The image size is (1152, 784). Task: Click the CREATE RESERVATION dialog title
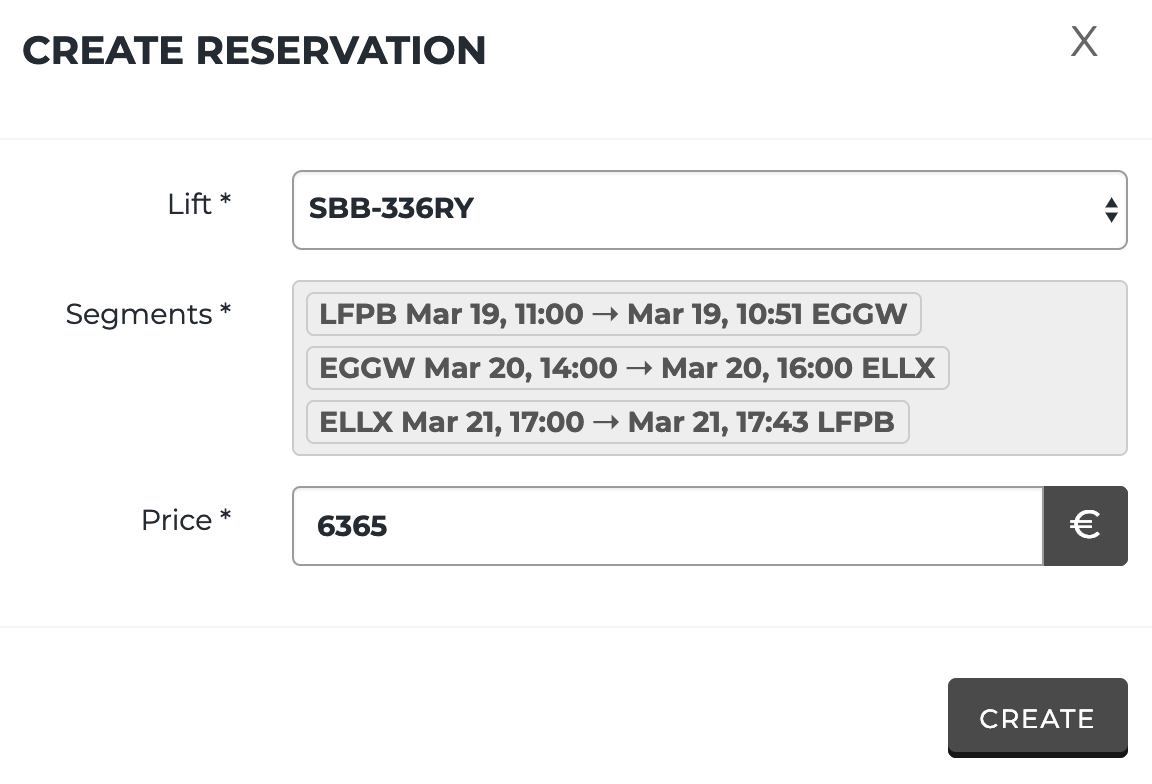[x=254, y=50]
